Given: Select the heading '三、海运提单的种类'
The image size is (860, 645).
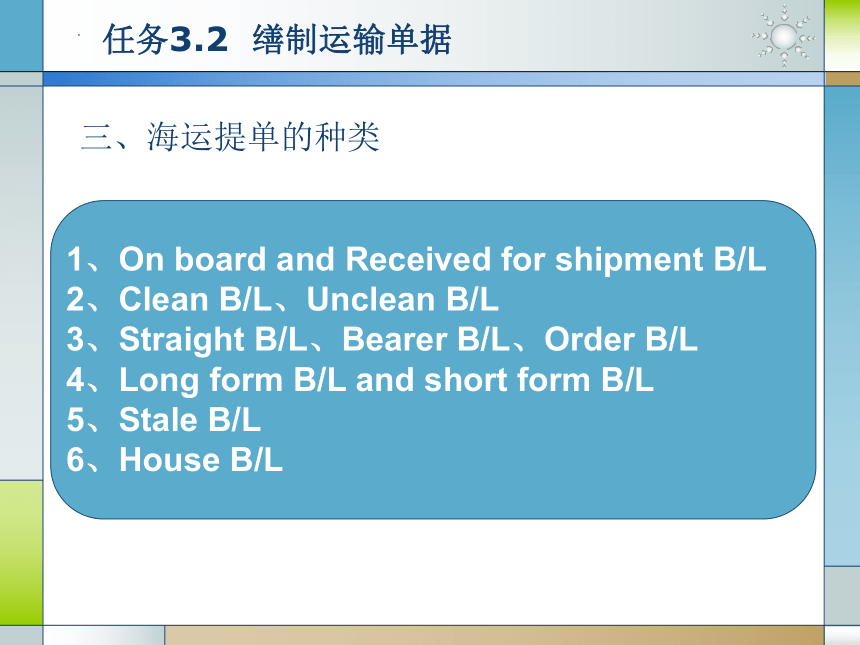Looking at the screenshot, I should [x=230, y=137].
